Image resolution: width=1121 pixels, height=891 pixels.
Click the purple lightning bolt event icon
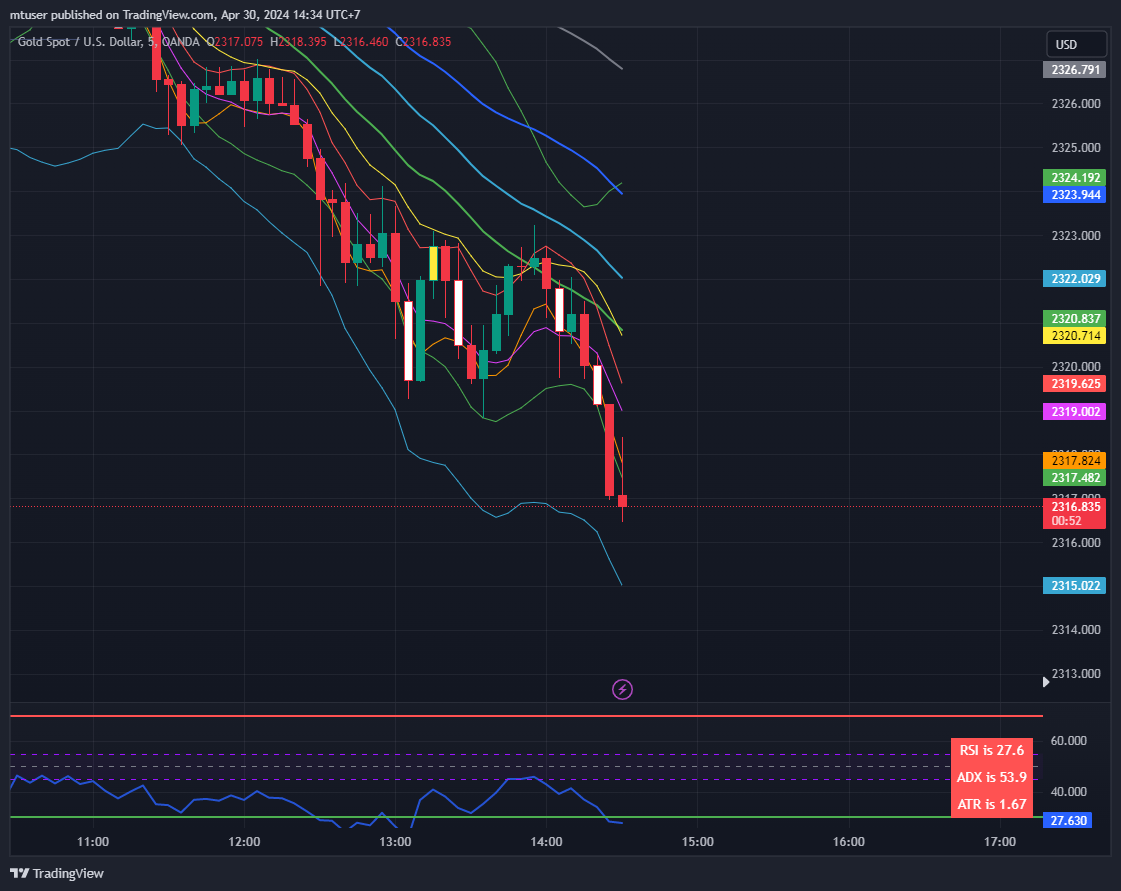tap(622, 689)
